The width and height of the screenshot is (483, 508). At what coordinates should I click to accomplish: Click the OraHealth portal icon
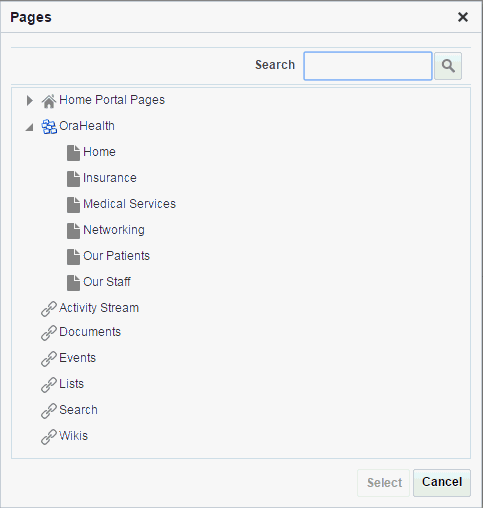[x=49, y=127]
